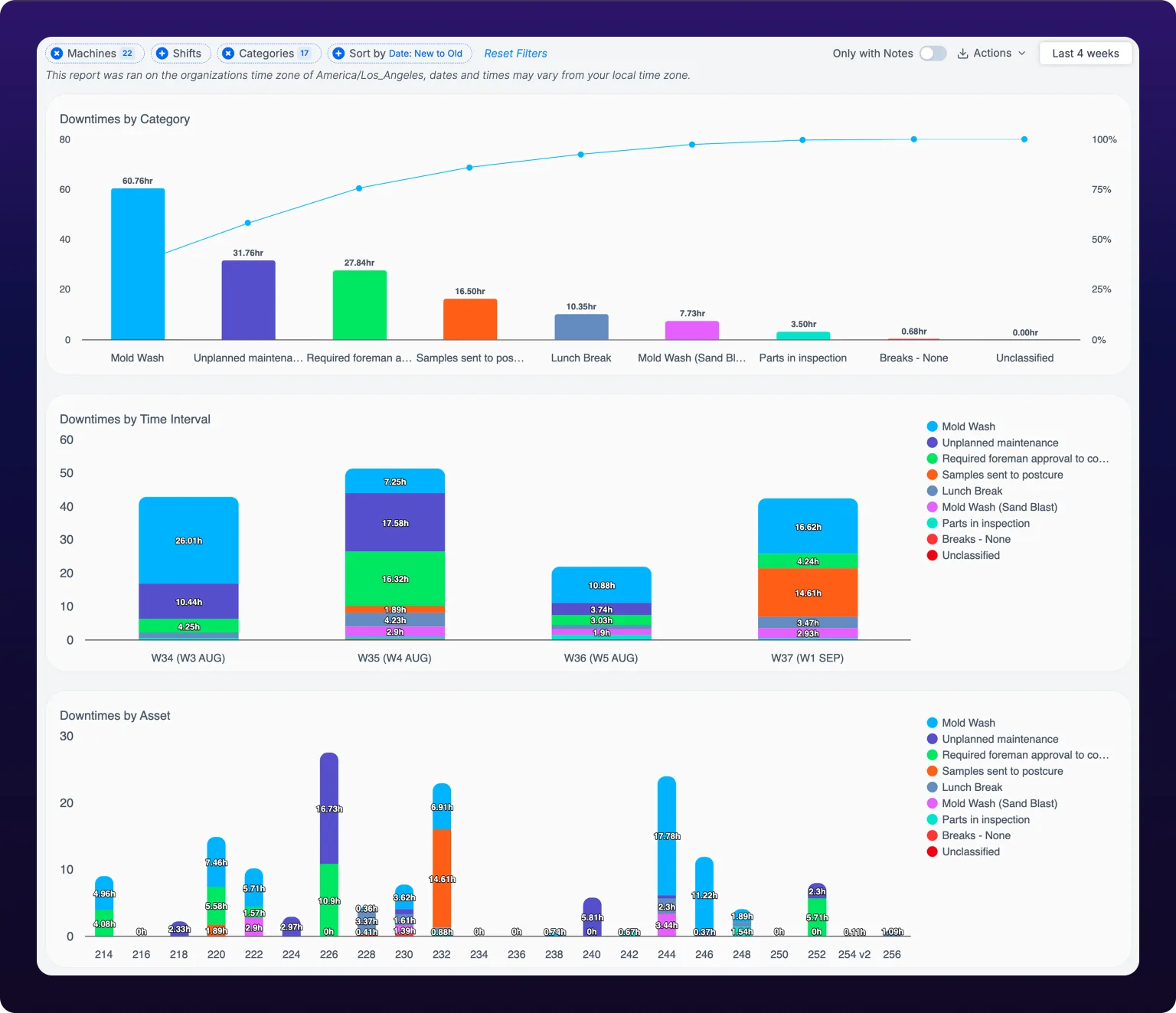Select the Samples sent 16.50hr orange bar
The width and height of the screenshot is (1176, 1013).
tap(470, 319)
